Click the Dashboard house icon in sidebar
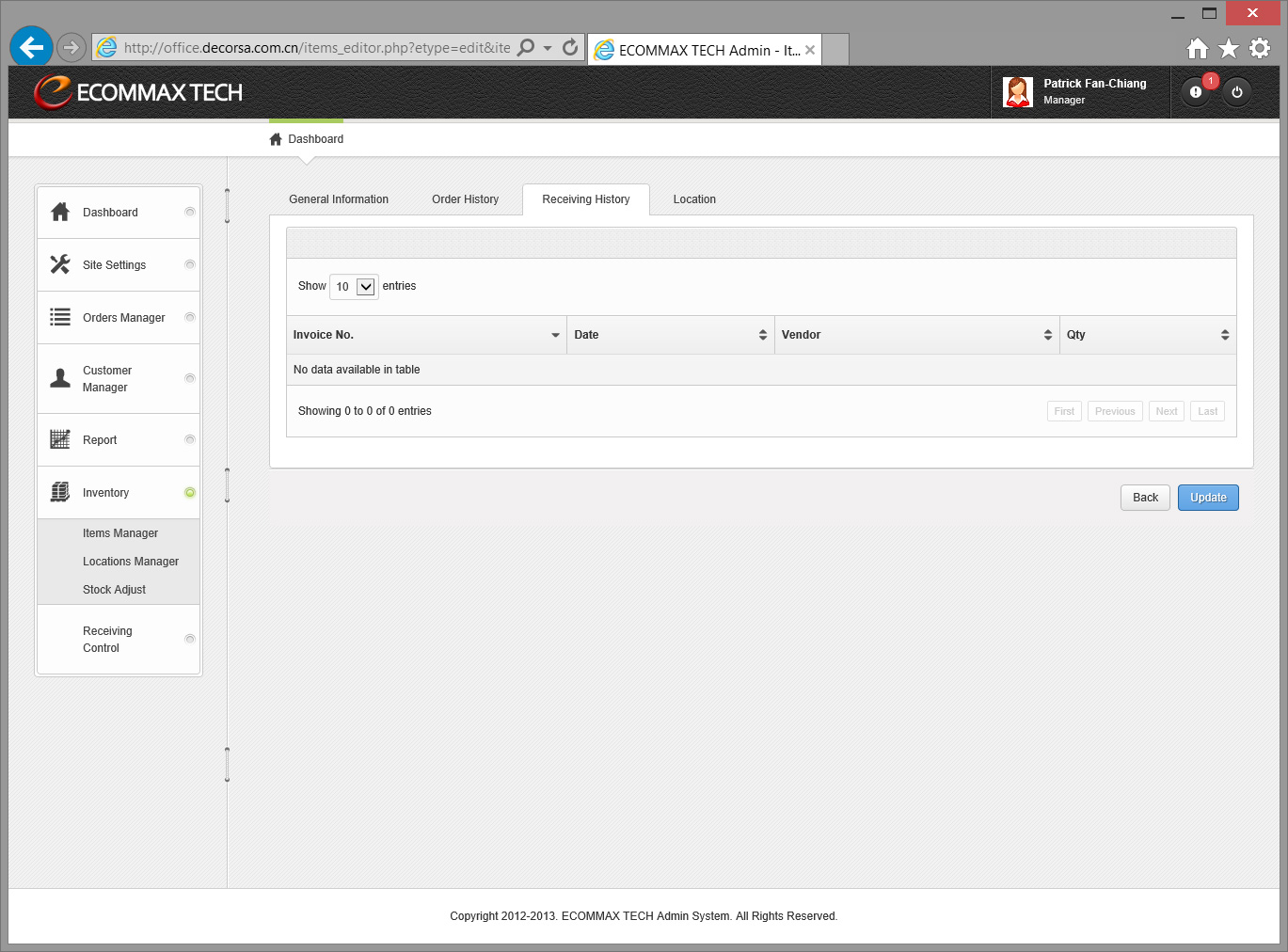 pos(60,212)
